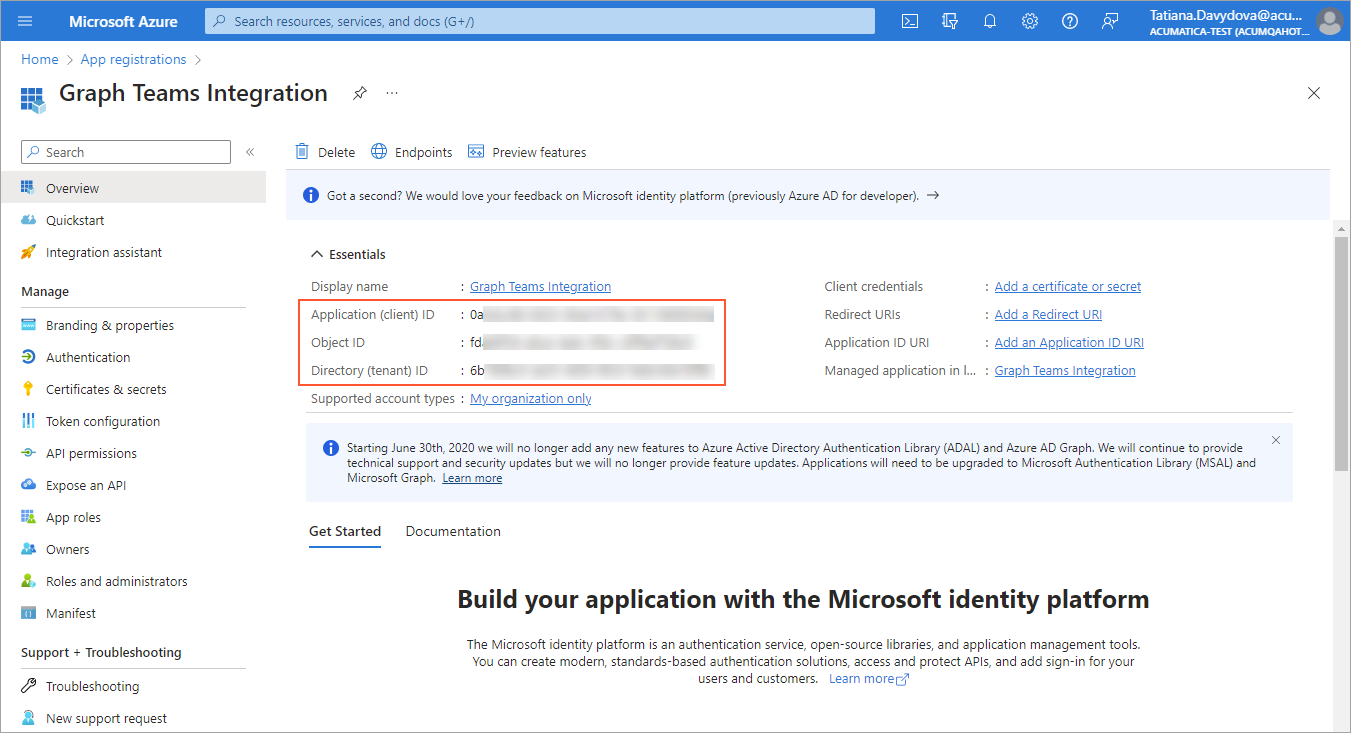Collapse the left sidebar menu
This screenshot has height=733, width=1351.
click(250, 152)
